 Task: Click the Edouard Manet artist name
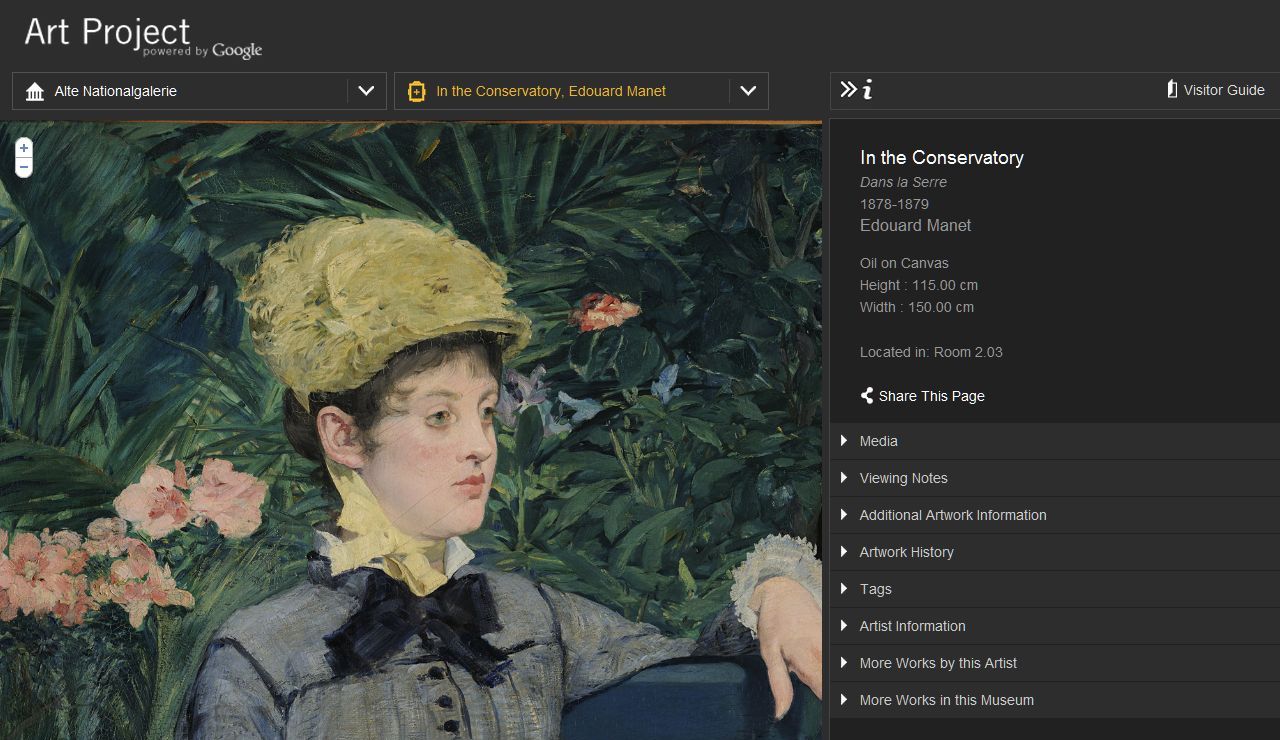click(915, 226)
